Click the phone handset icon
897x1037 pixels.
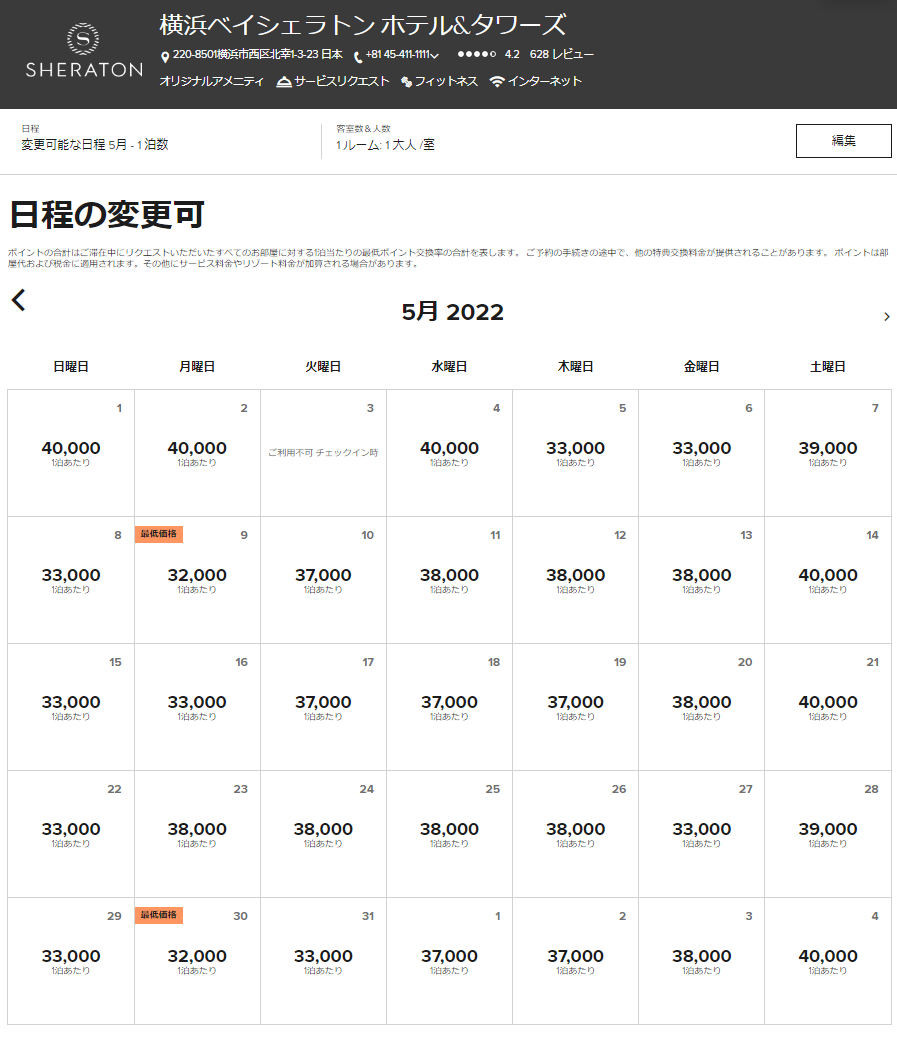coord(358,56)
